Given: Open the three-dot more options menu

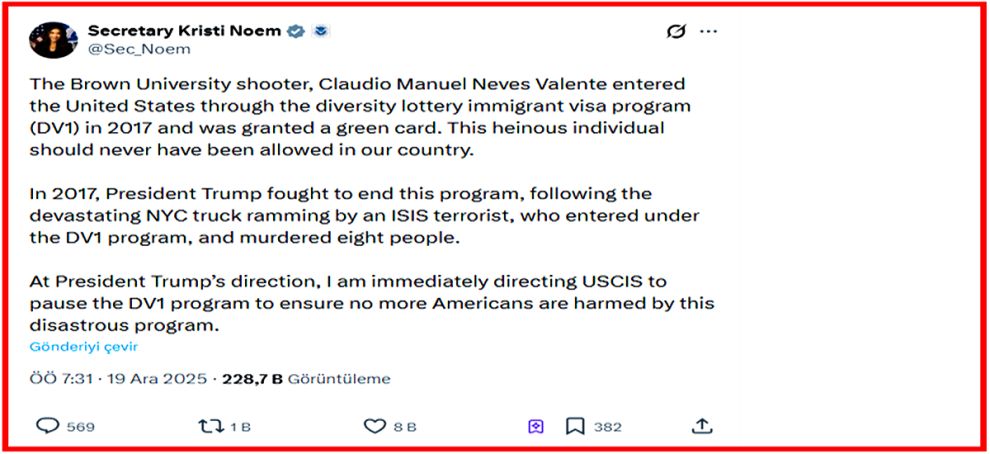Looking at the screenshot, I should [x=708, y=32].
